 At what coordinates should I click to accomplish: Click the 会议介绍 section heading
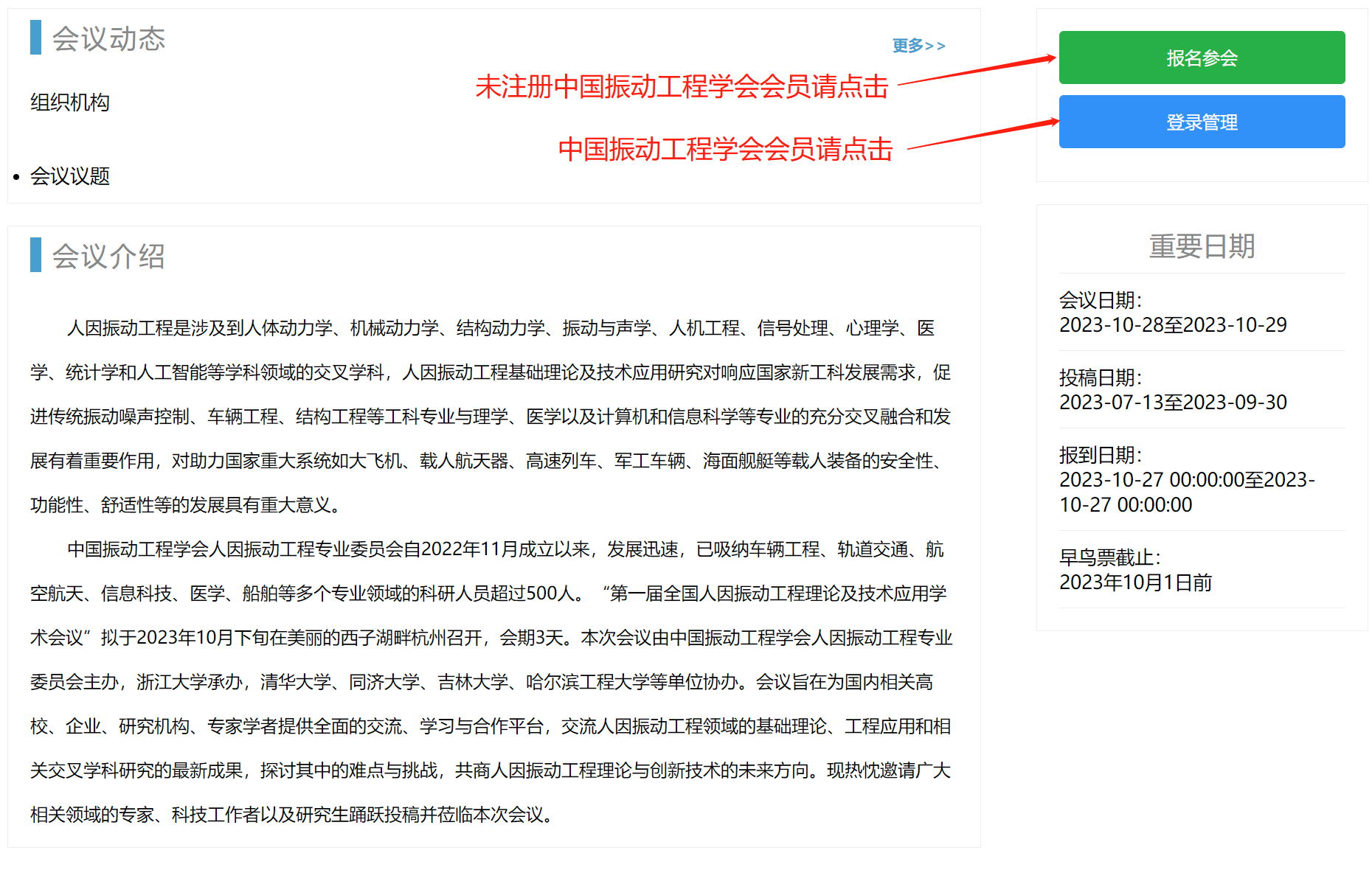[108, 257]
